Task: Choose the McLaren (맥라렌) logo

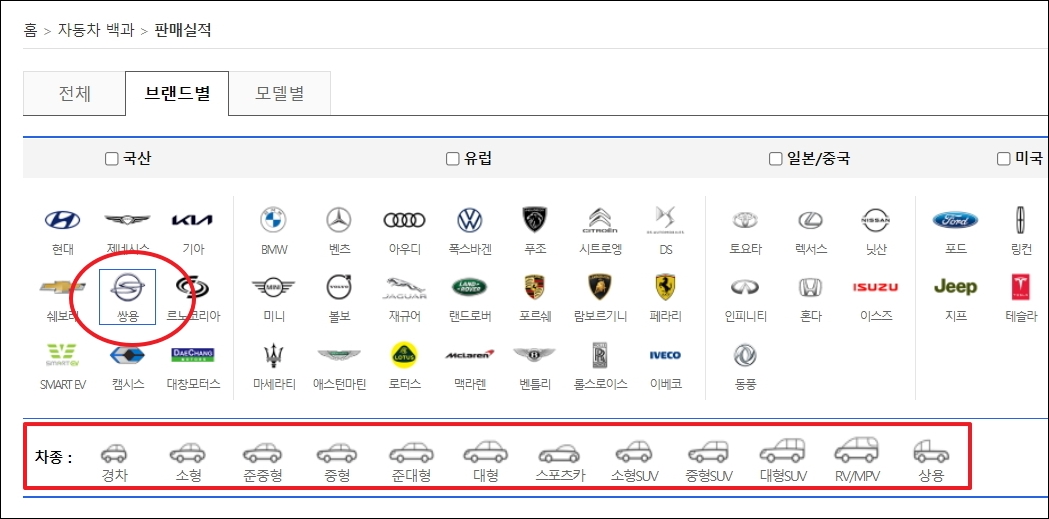Action: click(x=470, y=354)
